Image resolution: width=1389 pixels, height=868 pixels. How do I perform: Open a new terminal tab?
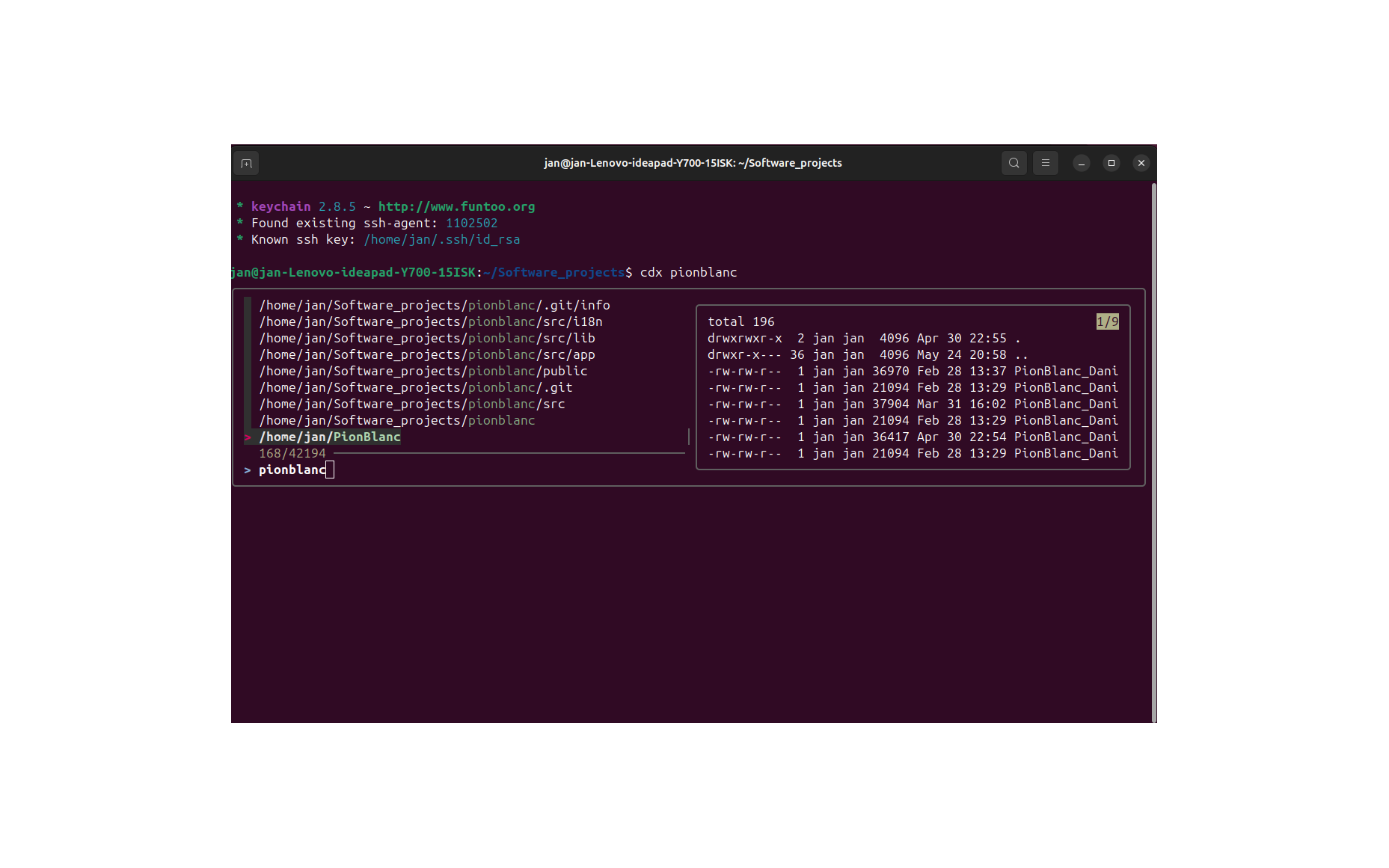click(246, 163)
